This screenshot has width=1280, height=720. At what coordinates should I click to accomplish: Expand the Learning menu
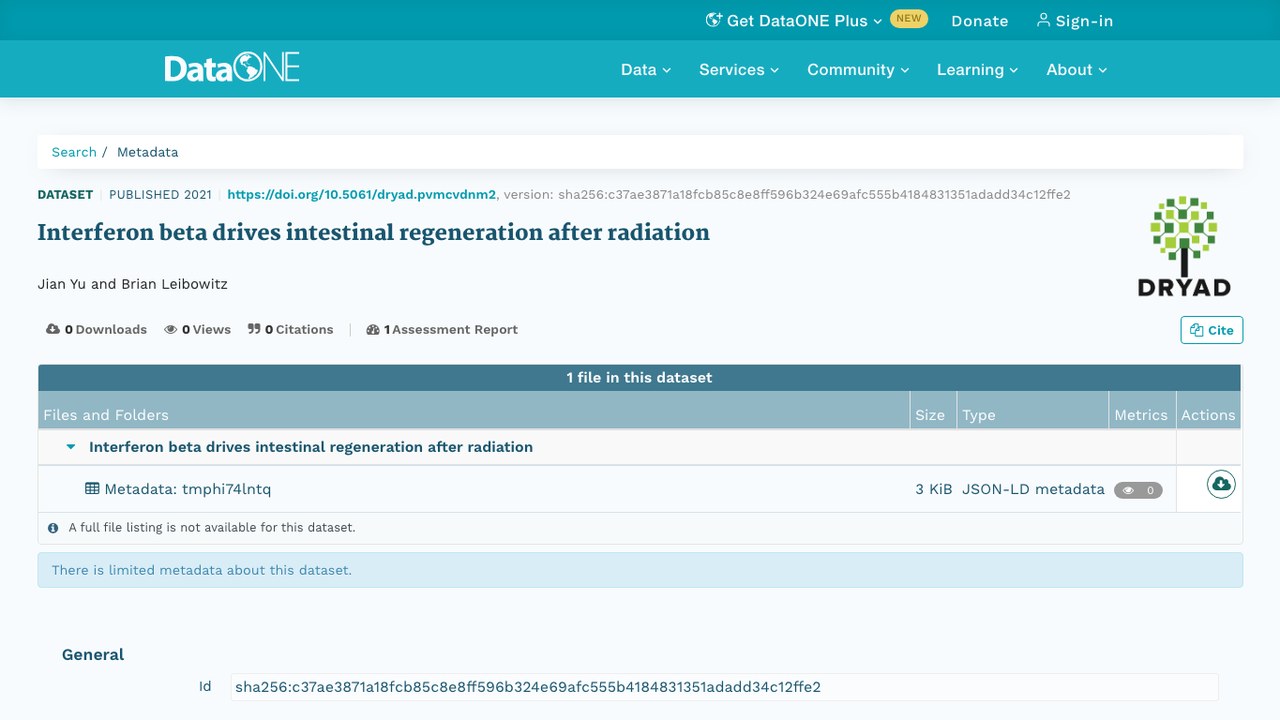pyautogui.click(x=977, y=69)
